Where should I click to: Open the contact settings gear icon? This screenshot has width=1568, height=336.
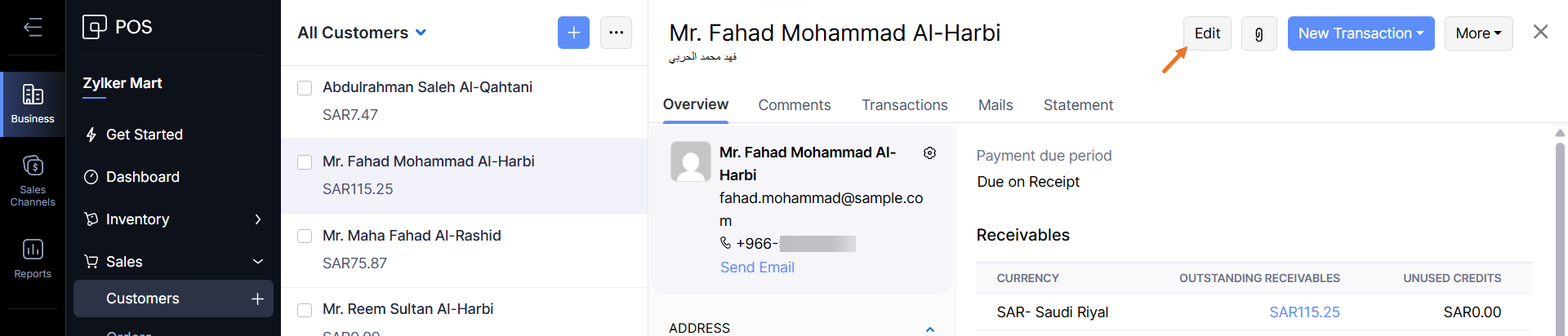[x=929, y=153]
